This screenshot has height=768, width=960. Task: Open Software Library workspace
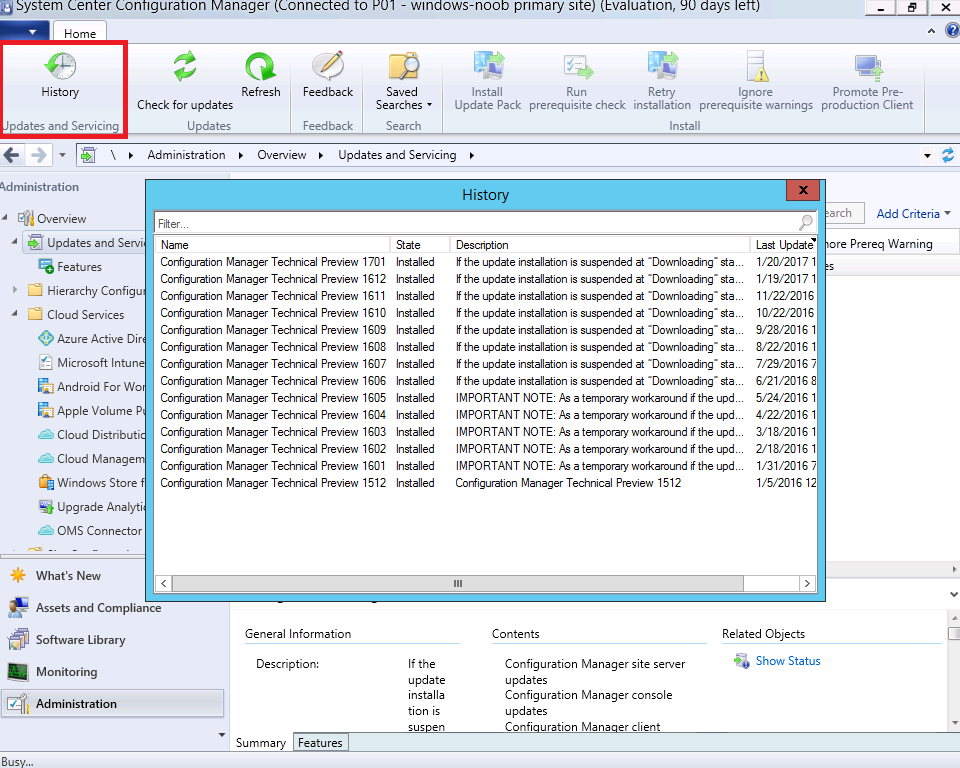pos(80,639)
